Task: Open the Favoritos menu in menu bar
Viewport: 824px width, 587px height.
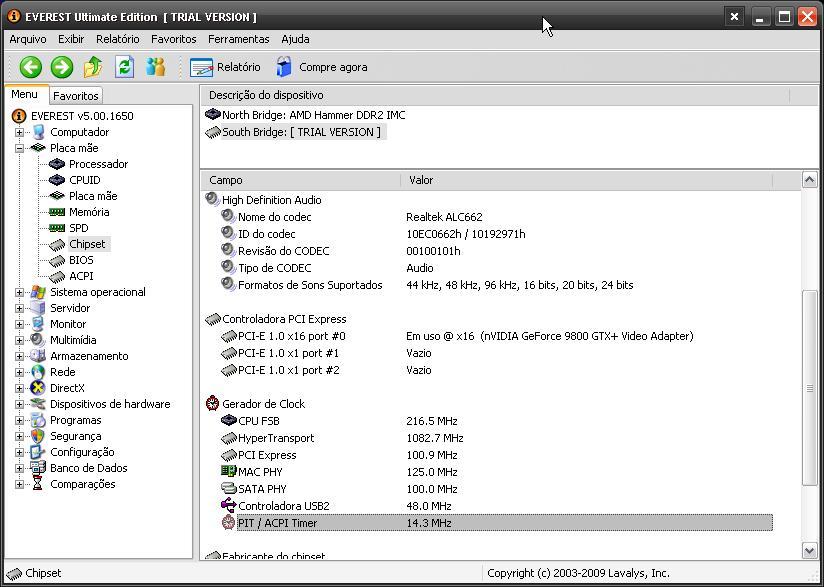Action: point(173,39)
